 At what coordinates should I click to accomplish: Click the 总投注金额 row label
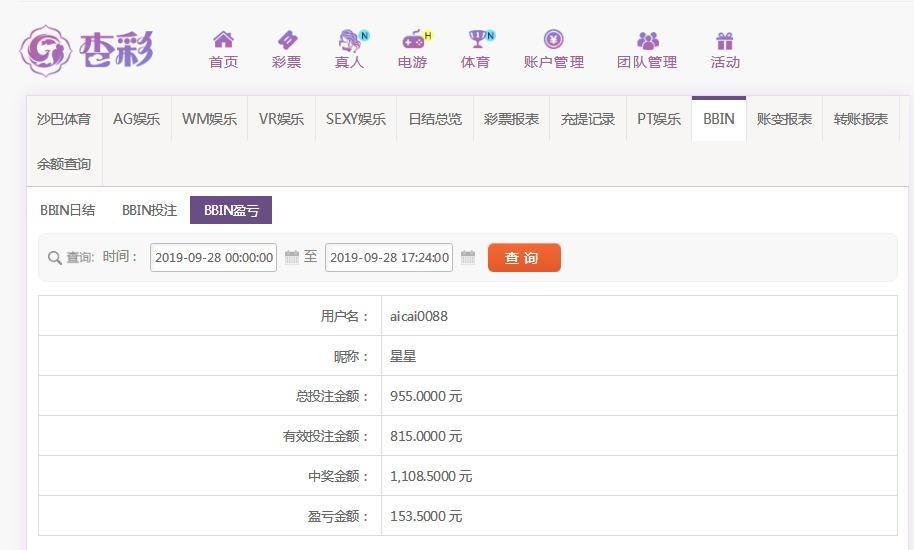[x=332, y=396]
